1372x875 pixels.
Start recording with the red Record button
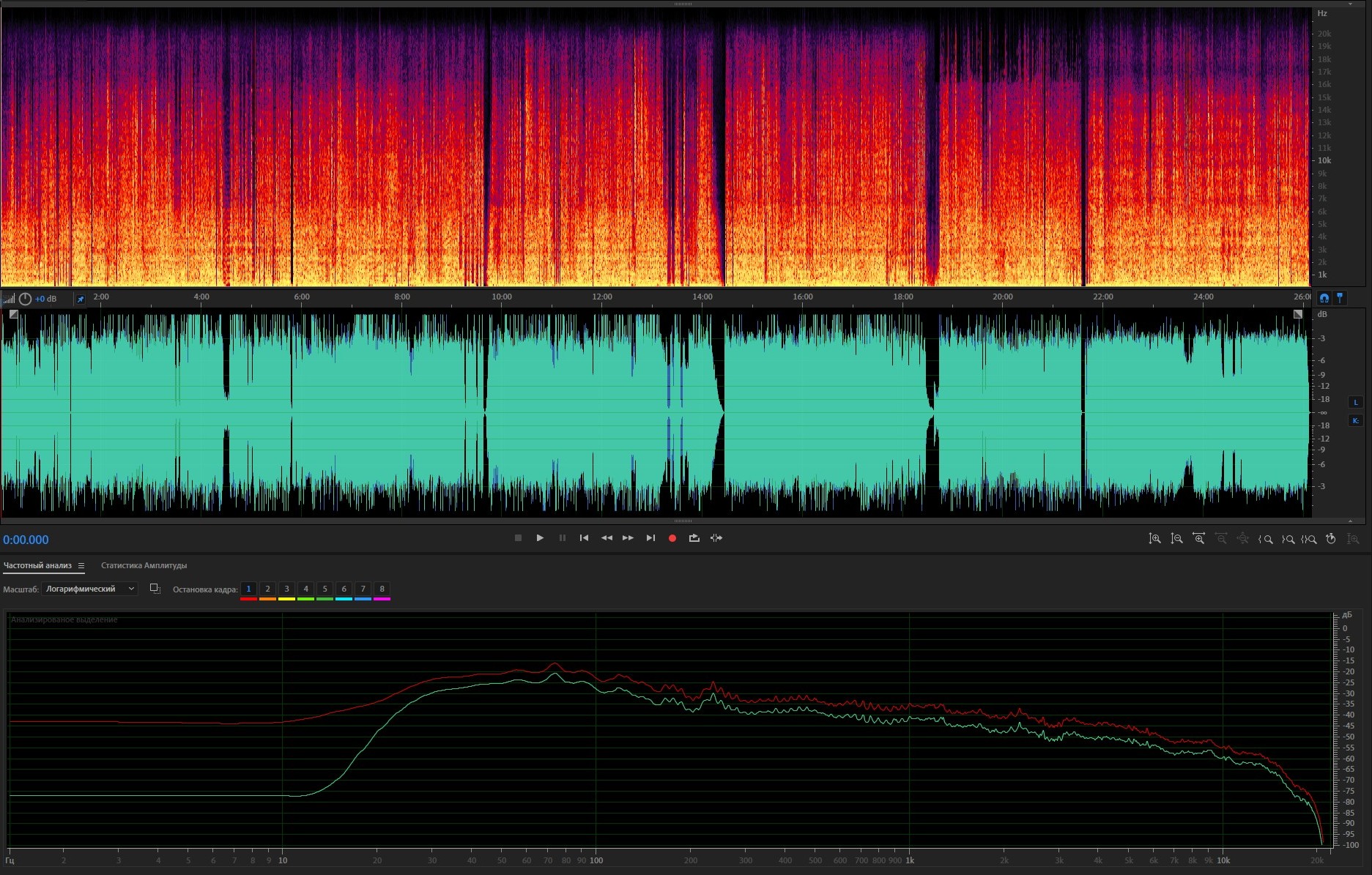pyautogui.click(x=672, y=538)
